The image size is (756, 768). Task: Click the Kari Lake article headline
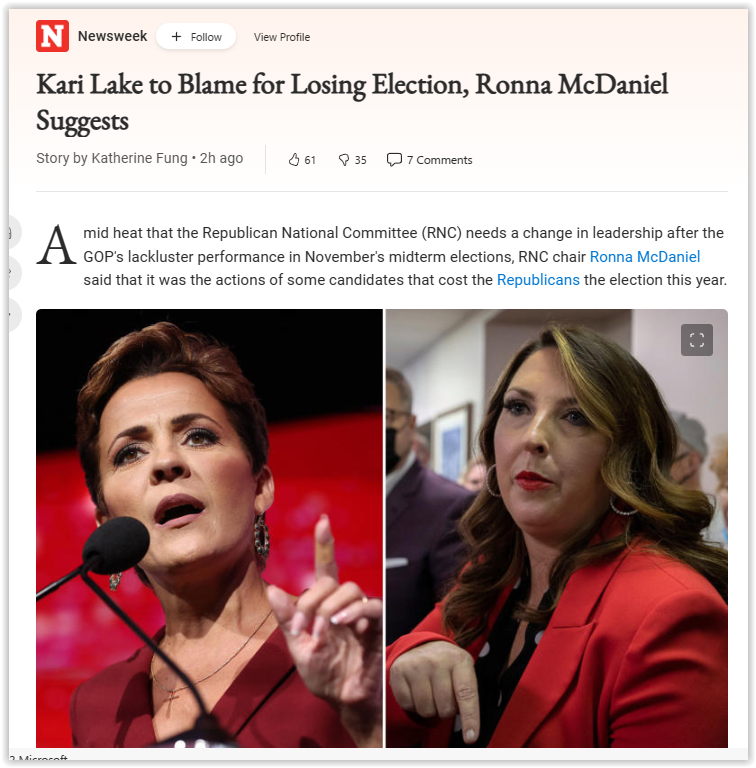352,102
